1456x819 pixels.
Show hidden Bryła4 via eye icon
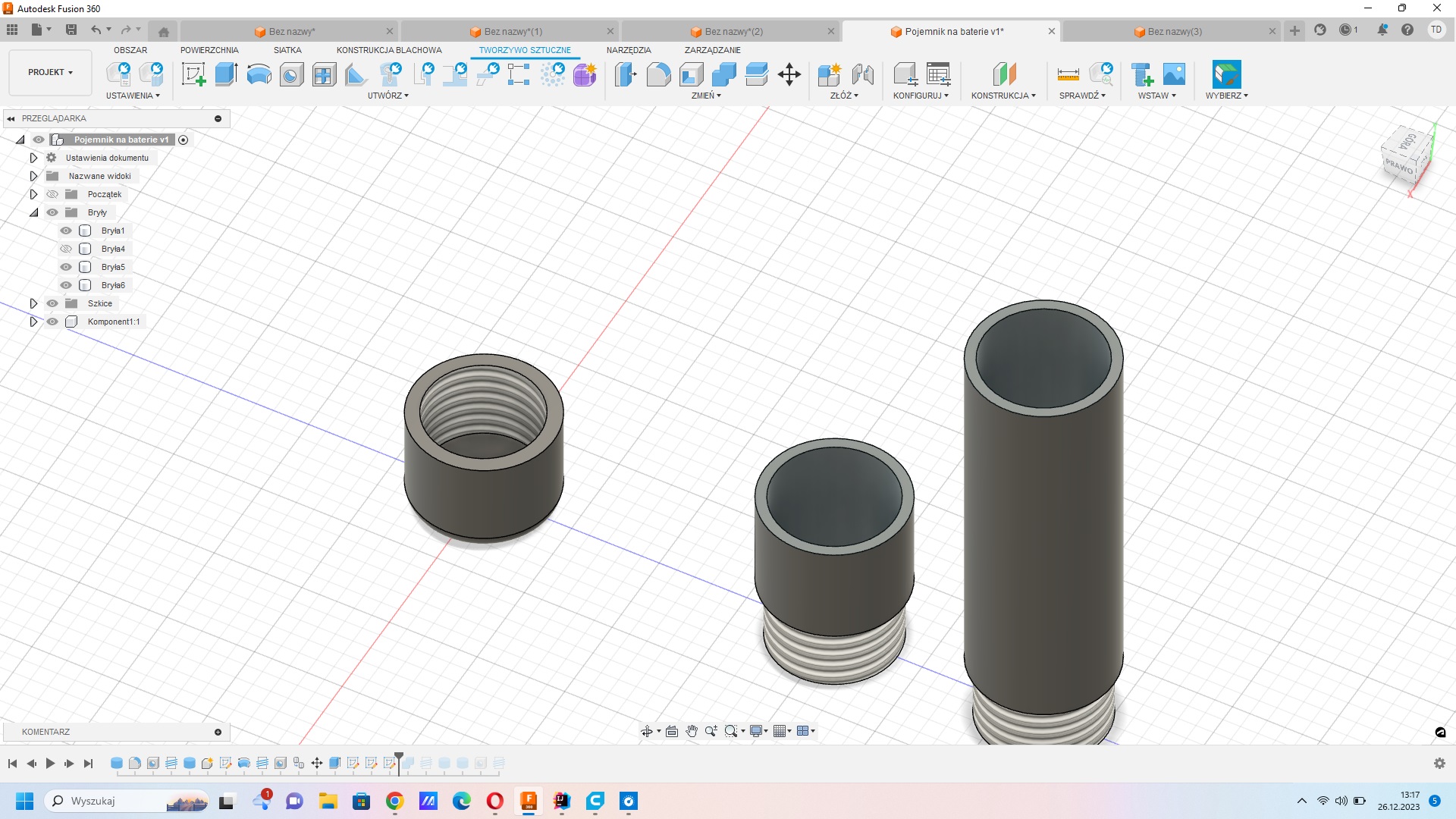(x=66, y=249)
